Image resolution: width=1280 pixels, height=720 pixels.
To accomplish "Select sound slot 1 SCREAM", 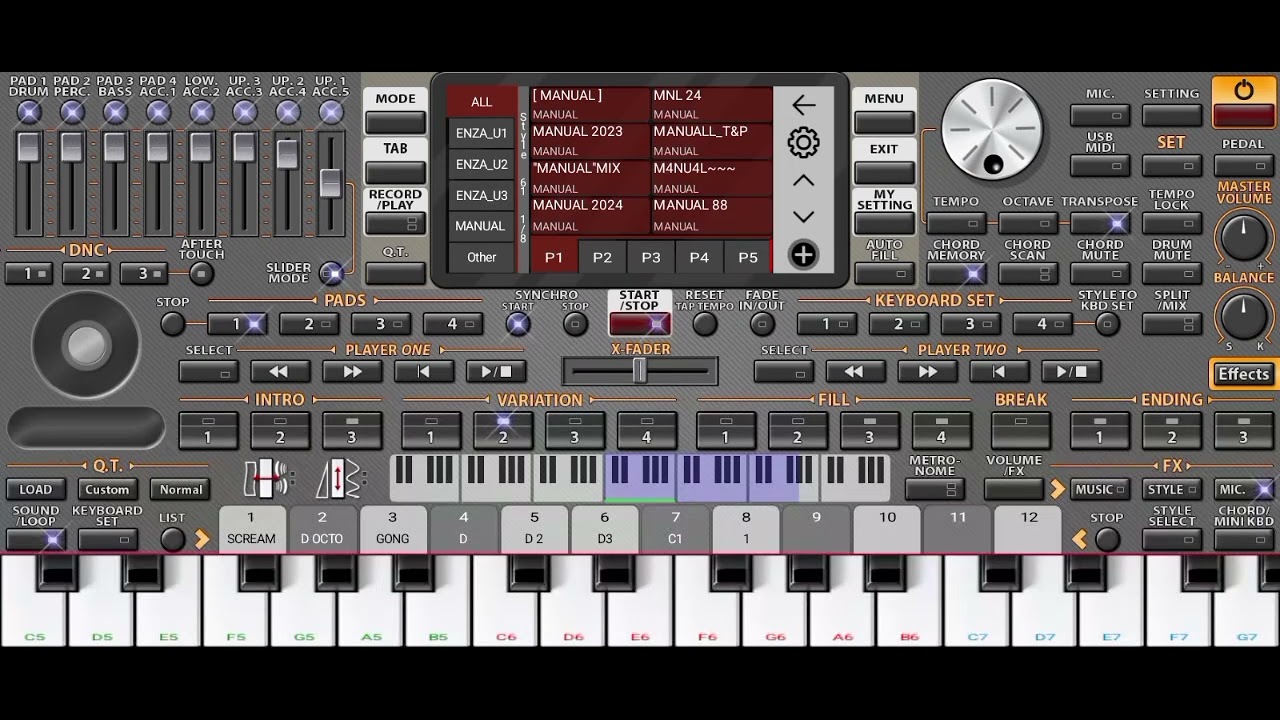I will (x=251, y=529).
